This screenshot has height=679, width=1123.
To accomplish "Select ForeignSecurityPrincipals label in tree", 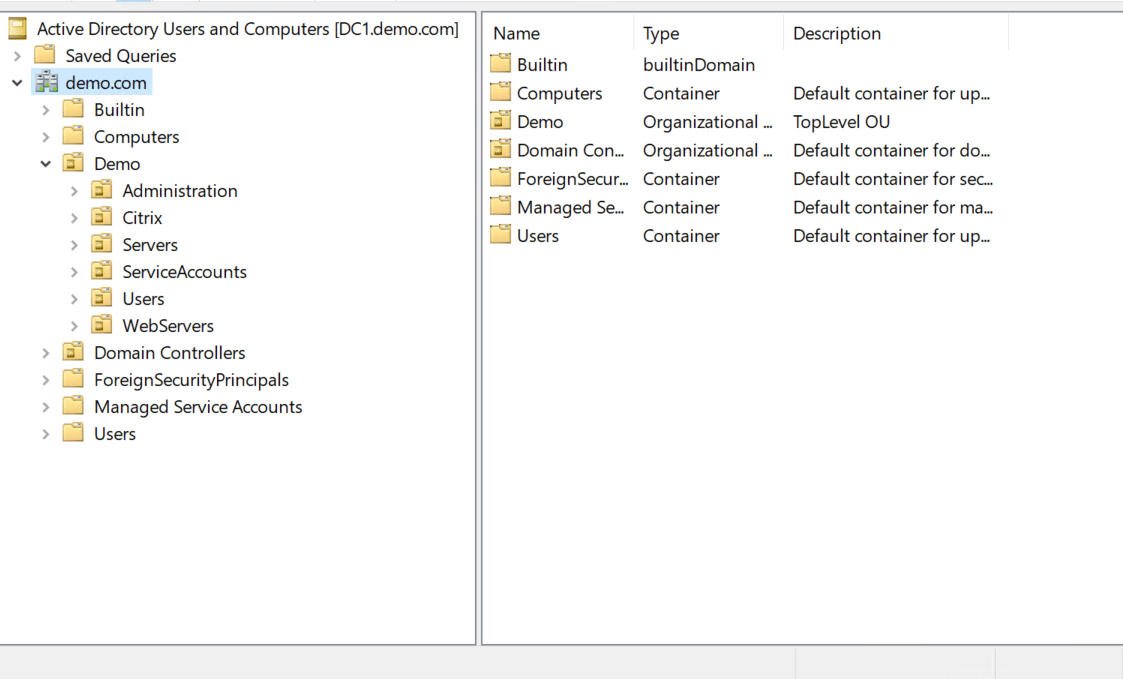I will click(x=191, y=380).
